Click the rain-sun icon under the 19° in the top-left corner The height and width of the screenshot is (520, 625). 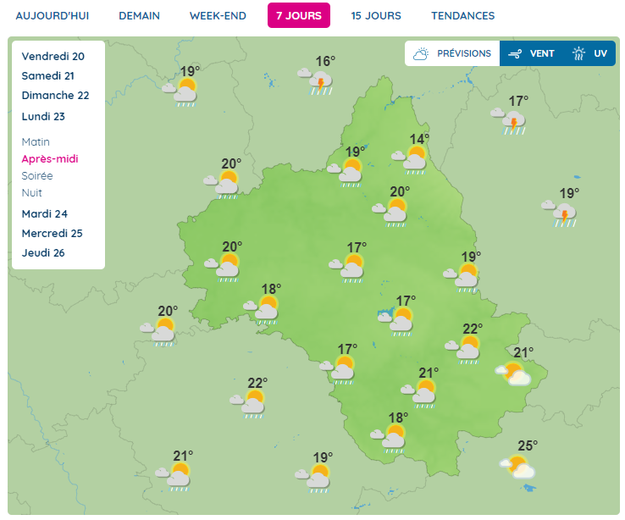(x=180, y=92)
